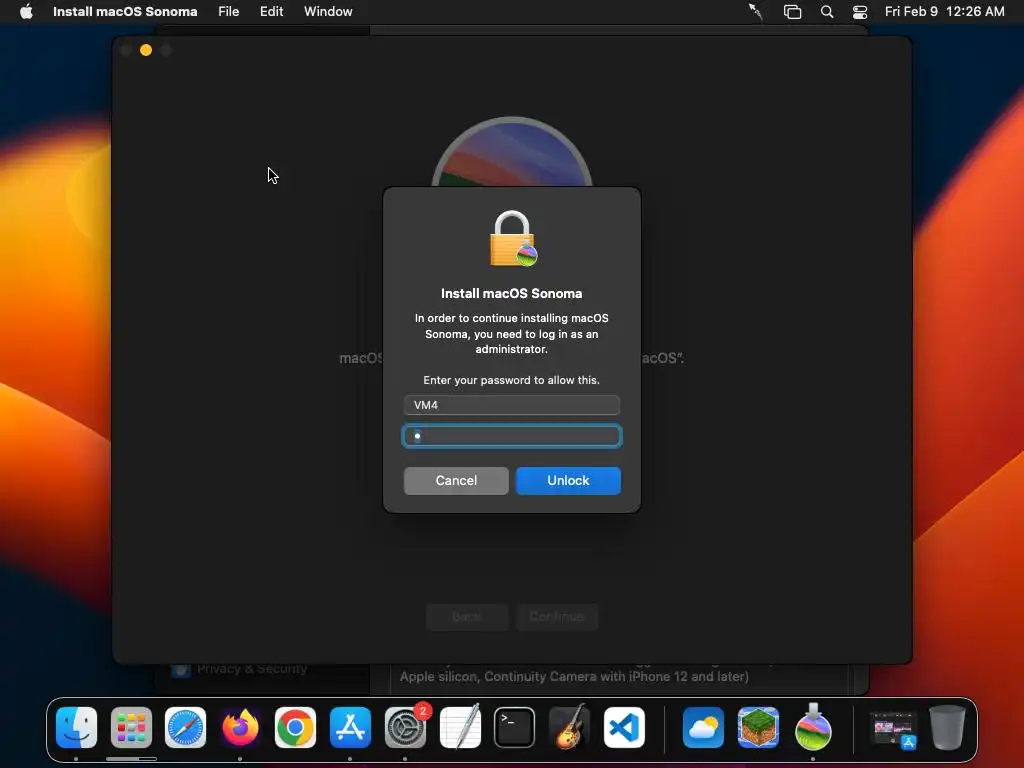Click the dimmed Continue button in installer
This screenshot has width=1024, height=768.
point(556,616)
